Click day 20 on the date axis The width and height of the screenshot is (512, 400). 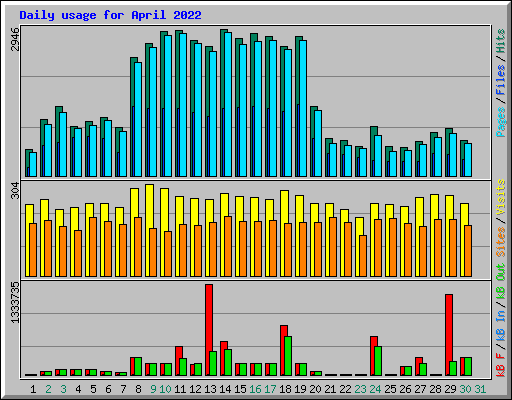point(315,389)
